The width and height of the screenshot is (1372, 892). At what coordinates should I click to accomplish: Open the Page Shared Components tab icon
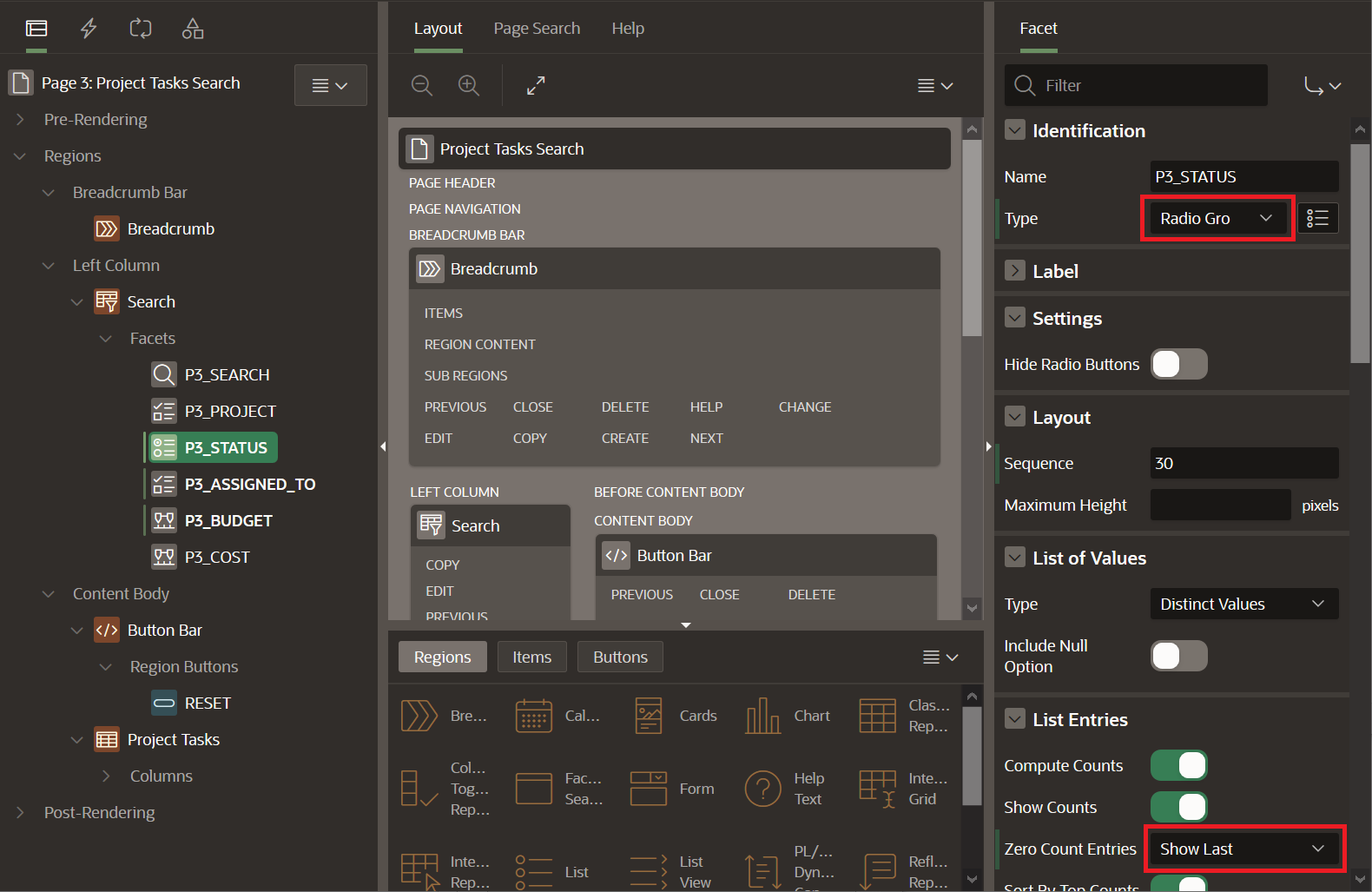point(193,29)
